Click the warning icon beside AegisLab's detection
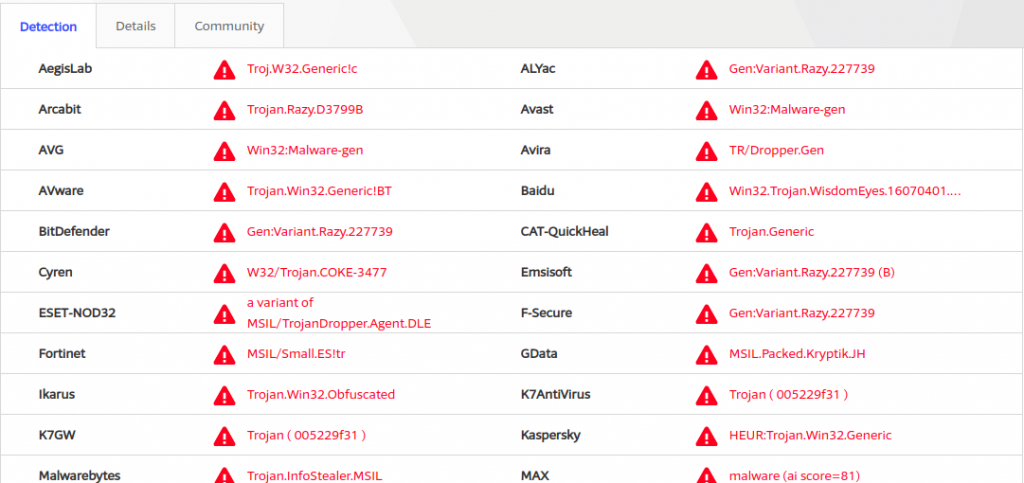Screen dimensions: 1024x483 click(x=224, y=70)
